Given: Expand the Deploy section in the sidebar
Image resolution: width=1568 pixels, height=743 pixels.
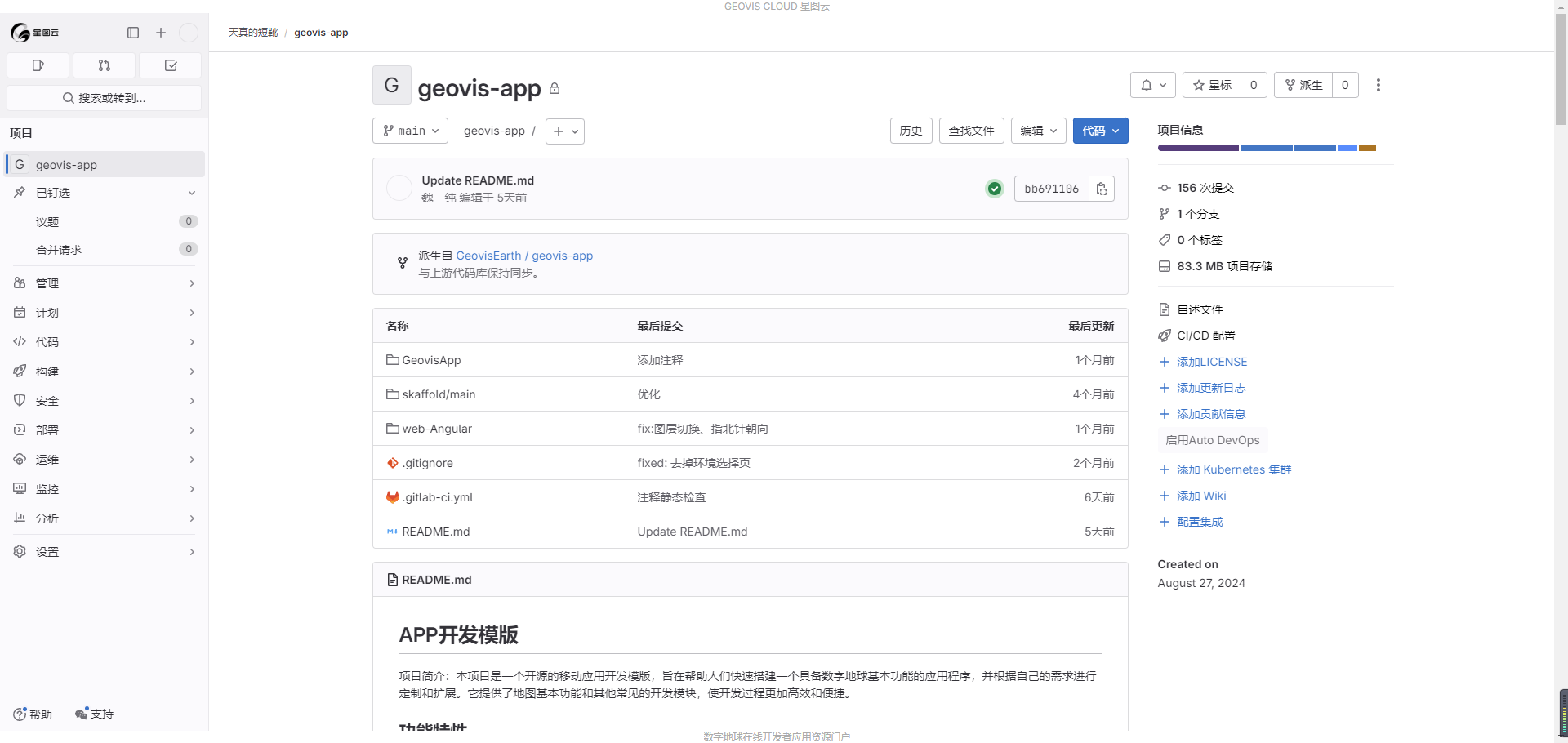Looking at the screenshot, I should click(x=104, y=430).
